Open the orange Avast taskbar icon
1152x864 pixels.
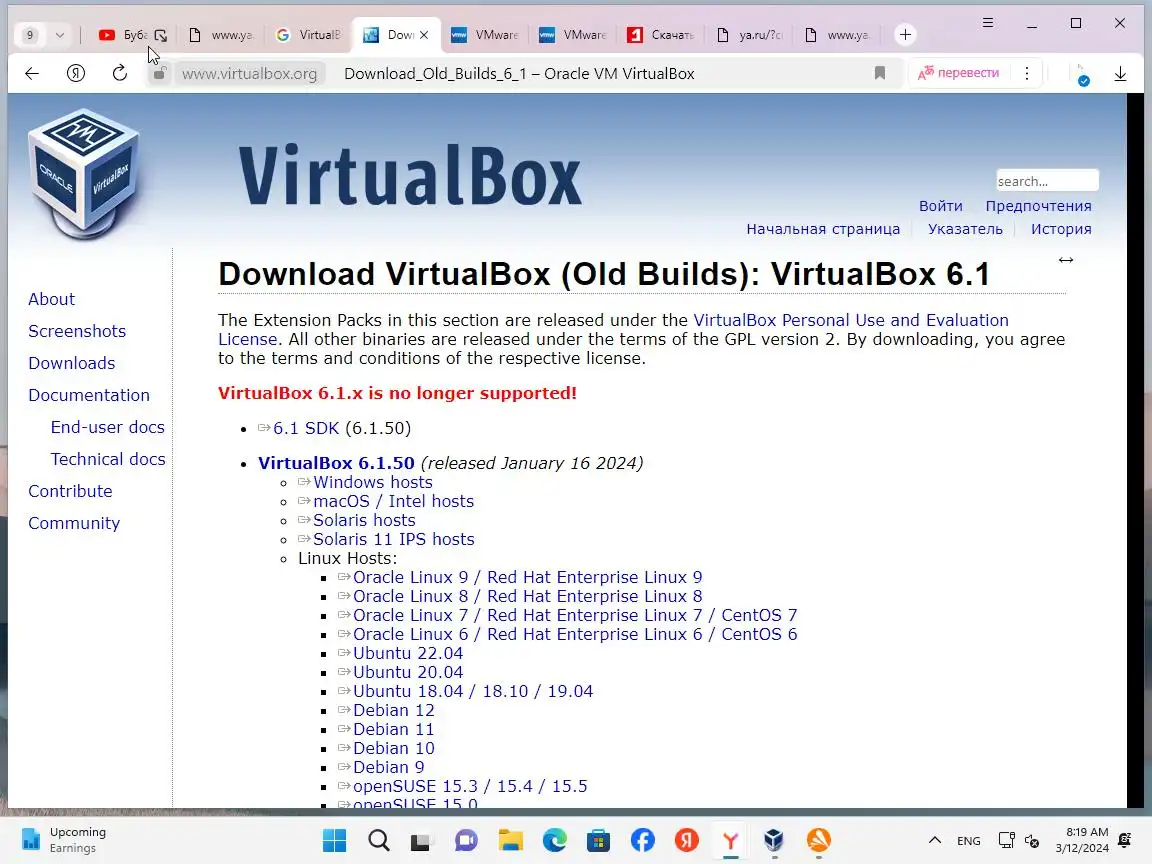pyautogui.click(x=818, y=840)
